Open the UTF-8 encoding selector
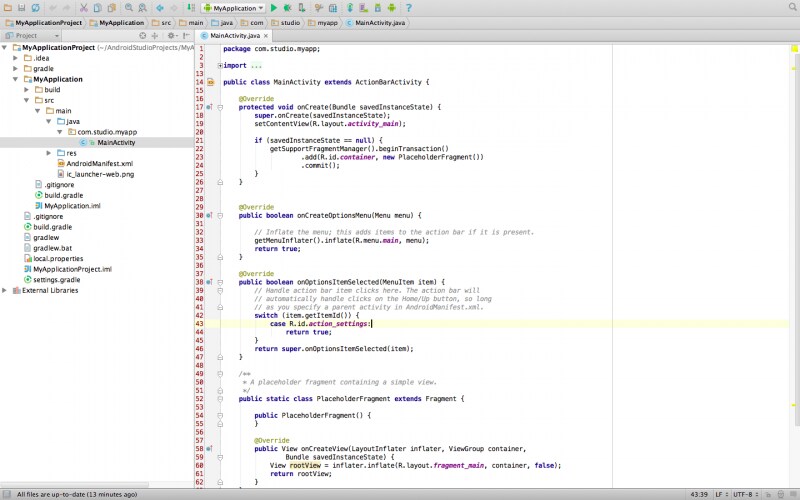The image size is (800, 500). click(742, 494)
